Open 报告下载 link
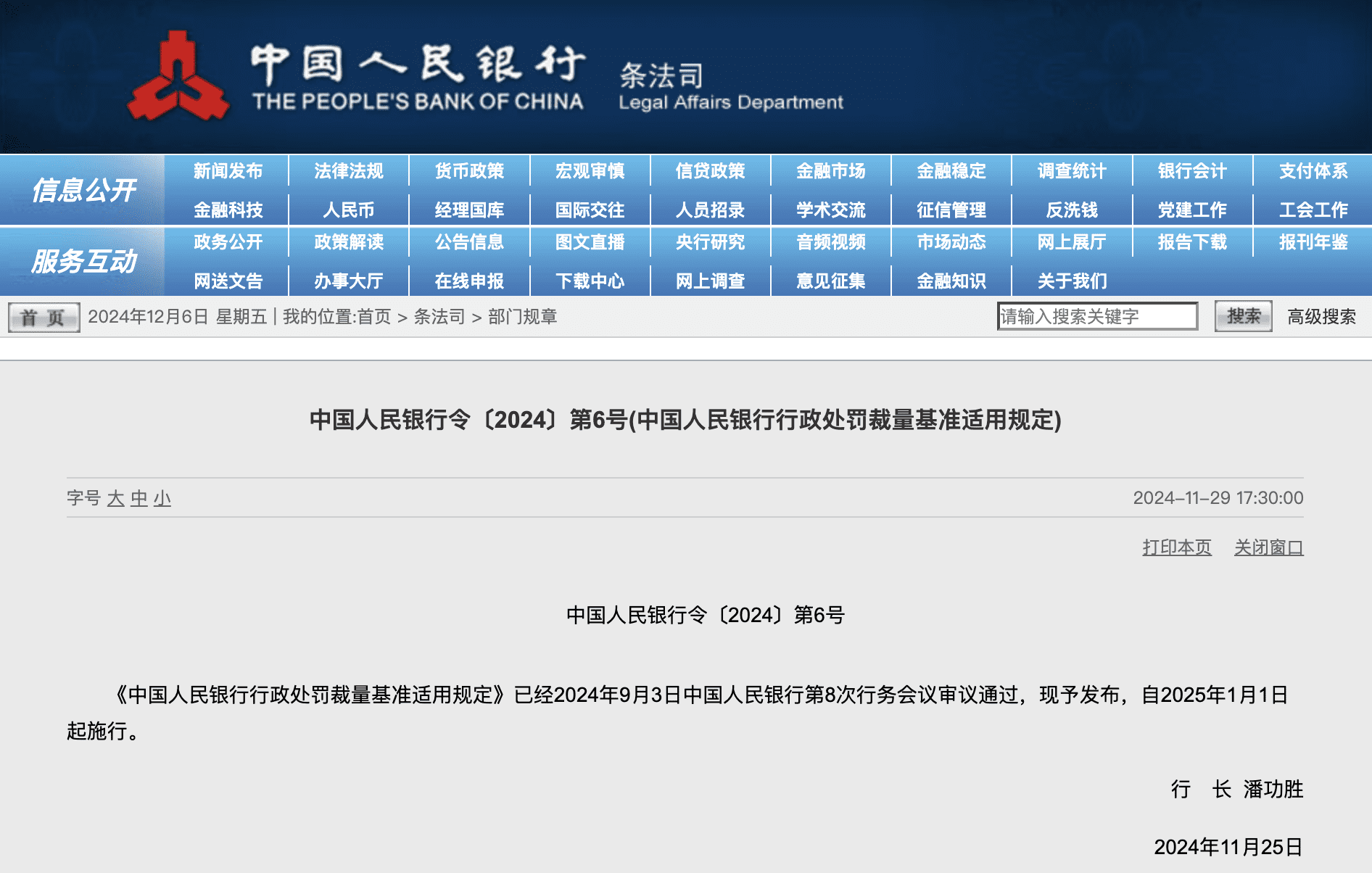Viewport: 1372px width, 873px height. tap(1192, 242)
